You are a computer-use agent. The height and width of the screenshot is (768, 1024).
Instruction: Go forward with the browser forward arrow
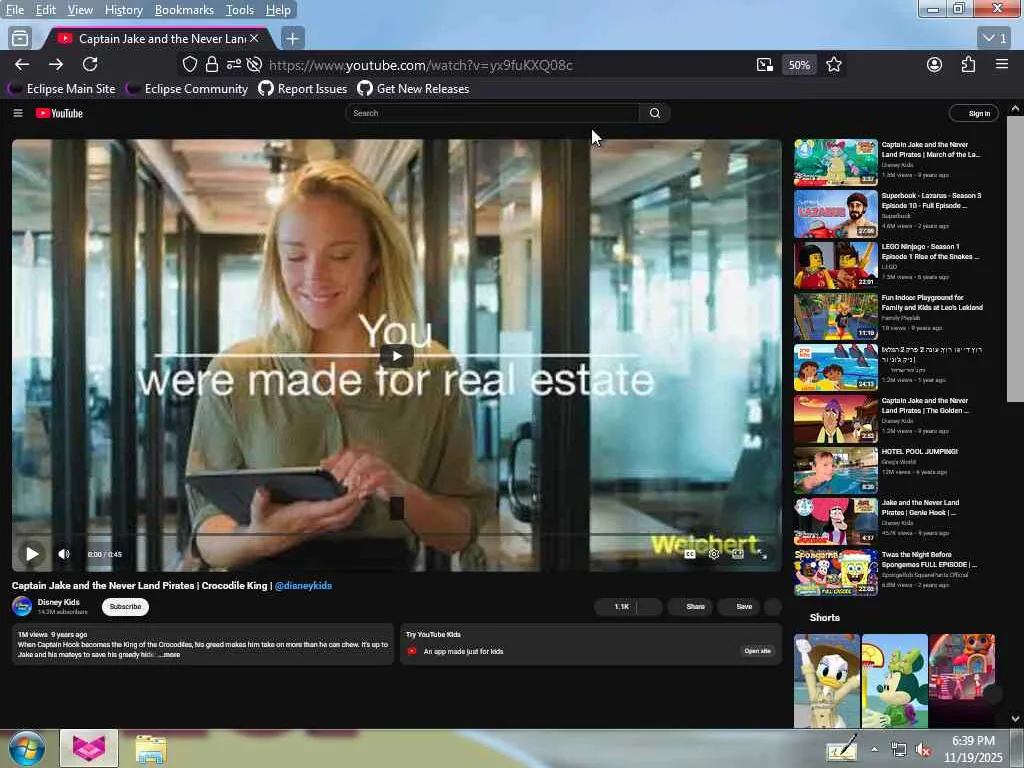tap(56, 65)
